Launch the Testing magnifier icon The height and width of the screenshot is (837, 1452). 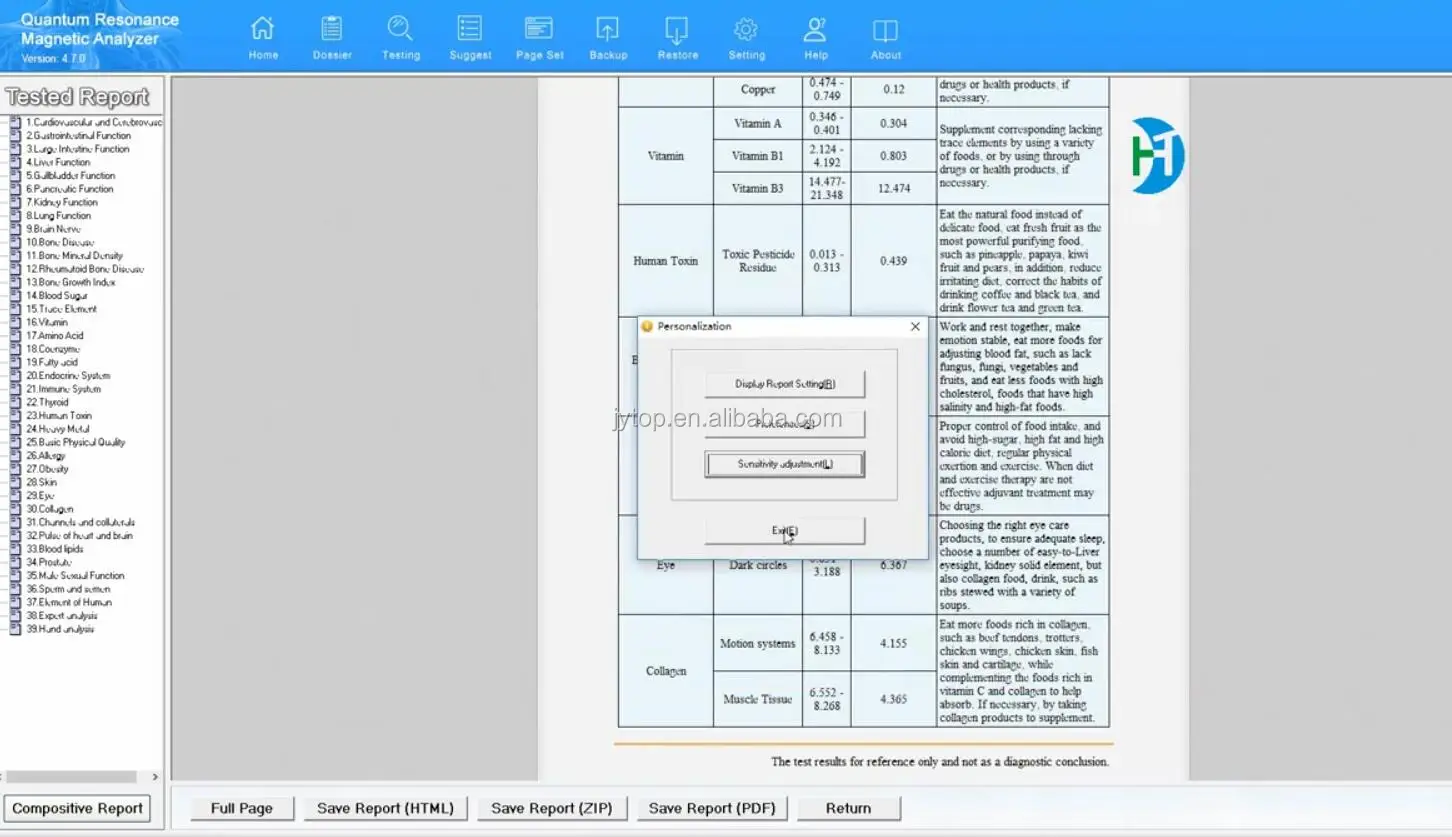coord(401,38)
